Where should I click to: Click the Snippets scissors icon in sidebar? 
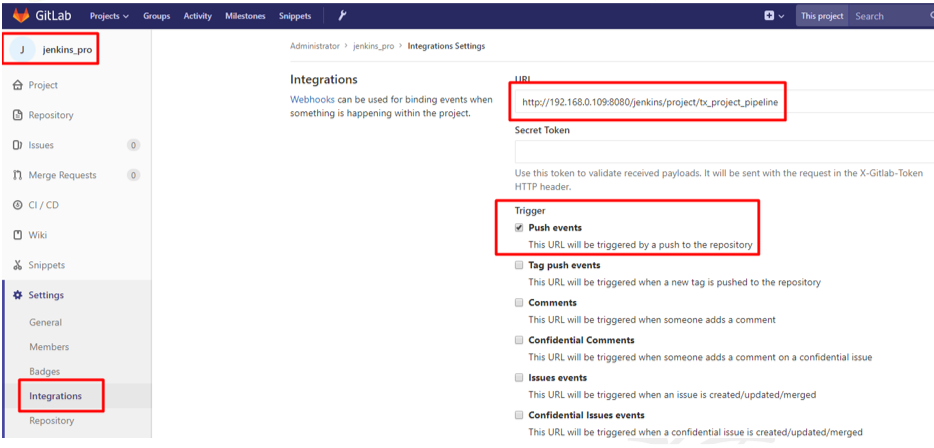[17, 265]
